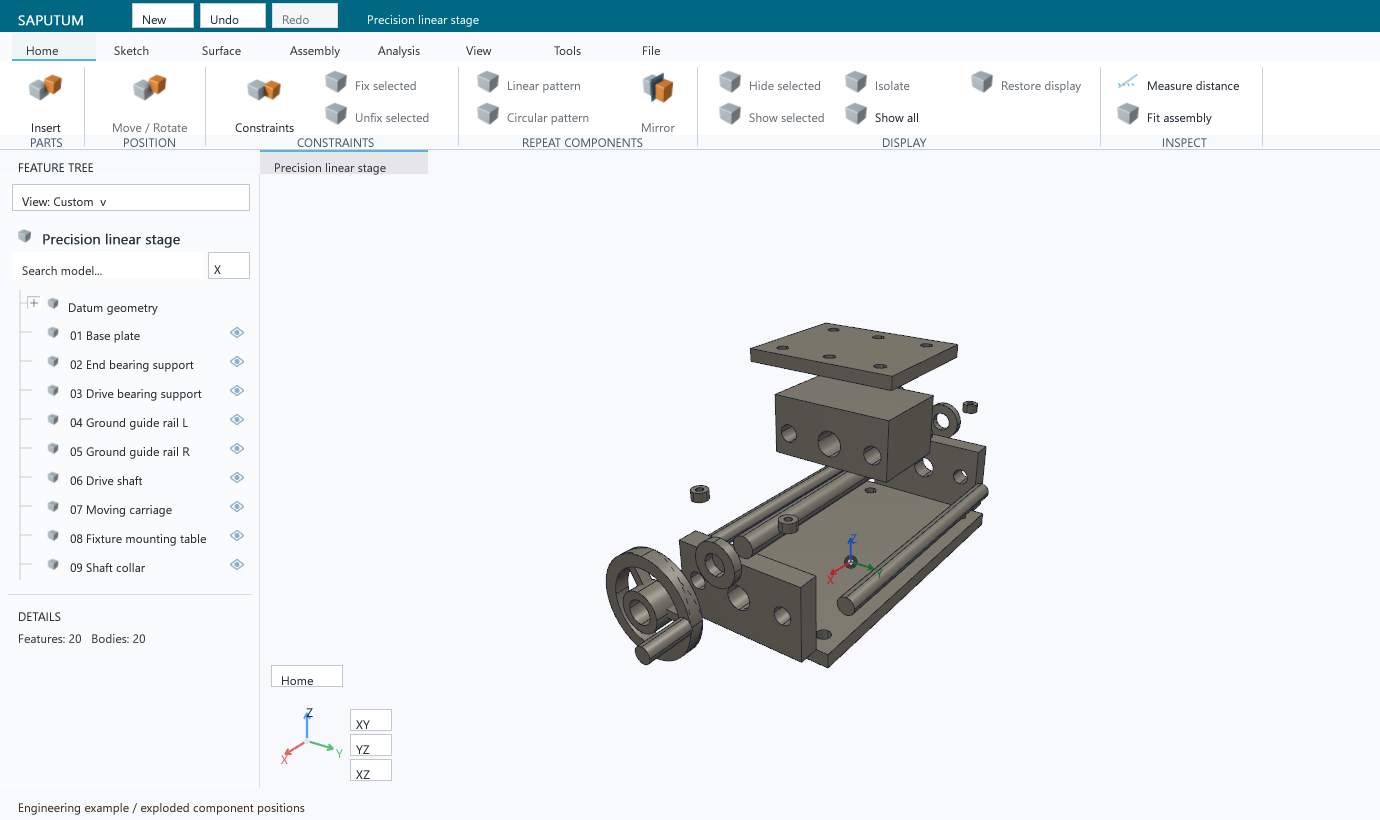
Task: Expand the Datum geometry node
Action: pyautogui.click(x=34, y=303)
